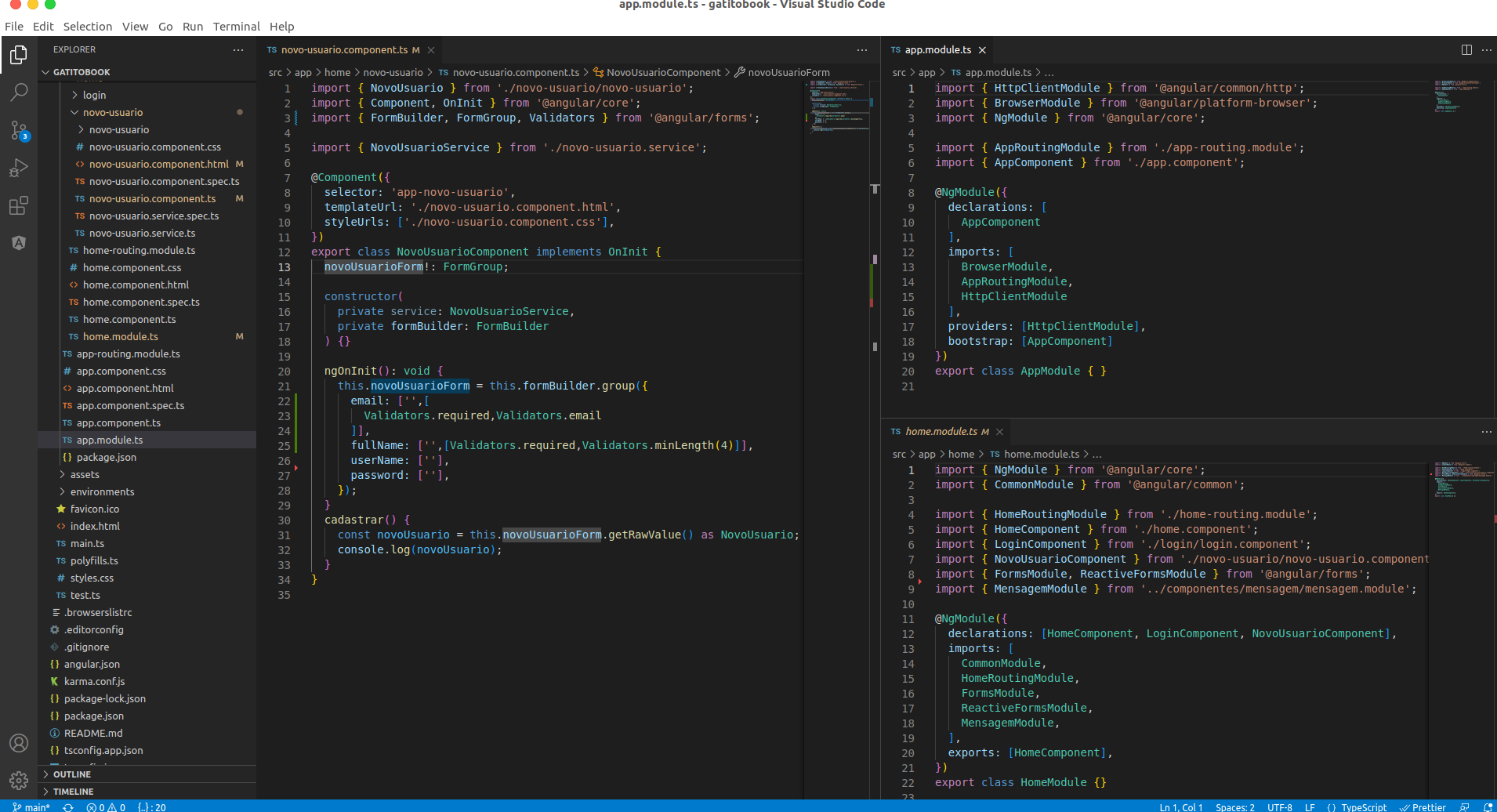1497x812 pixels.
Task: Click Spaces: 2 indentation setting
Action: pos(1234,807)
